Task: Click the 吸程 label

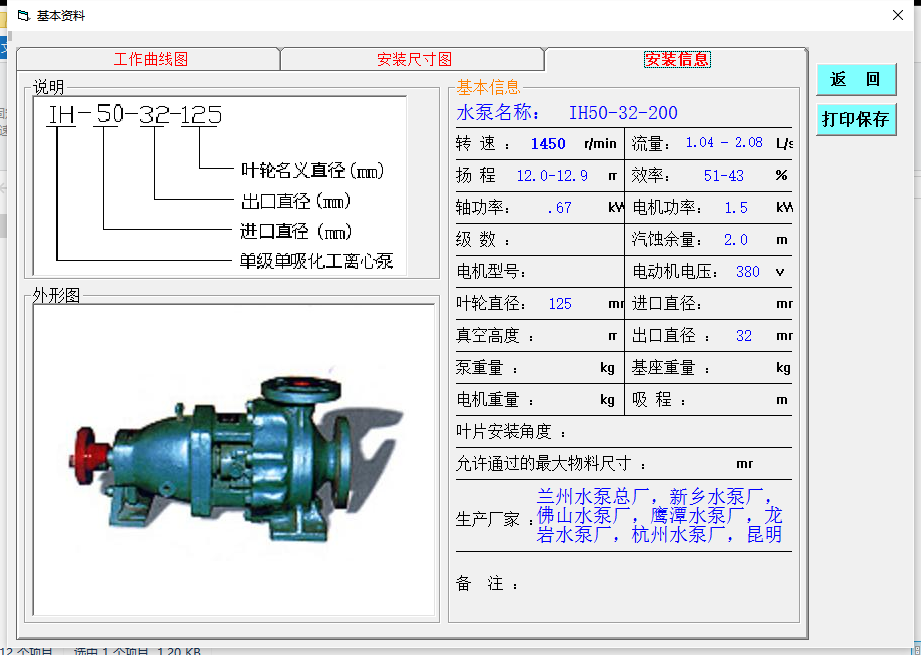Action: [659, 400]
